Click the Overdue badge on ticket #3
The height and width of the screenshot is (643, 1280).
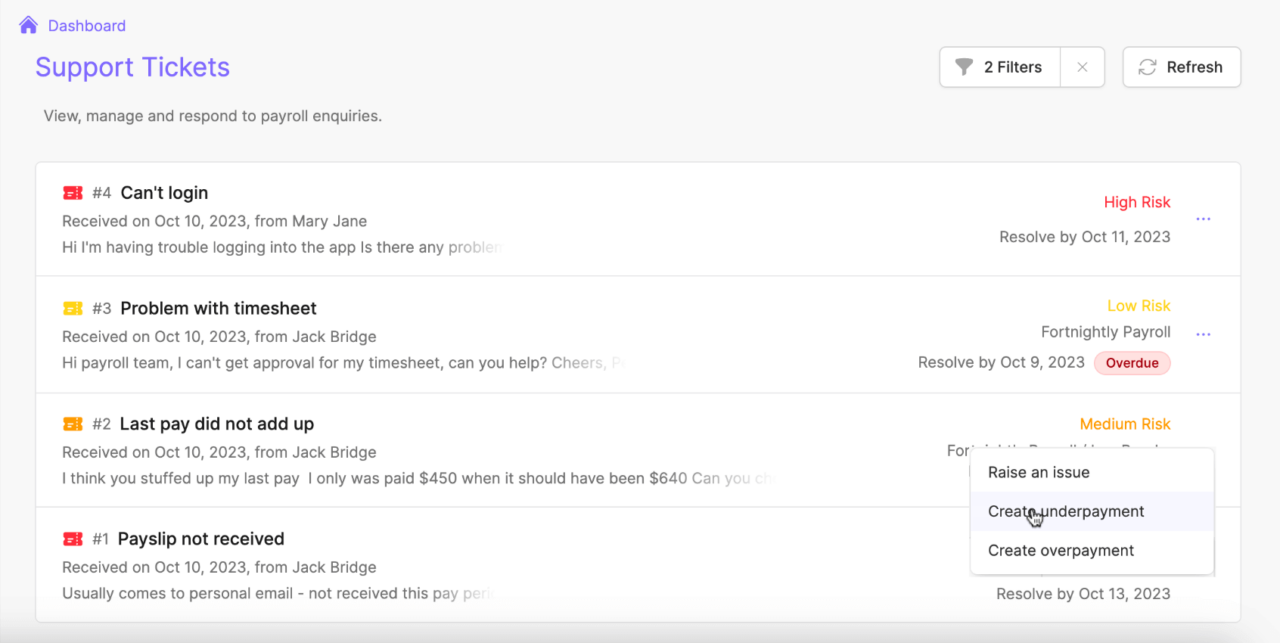(x=1132, y=362)
